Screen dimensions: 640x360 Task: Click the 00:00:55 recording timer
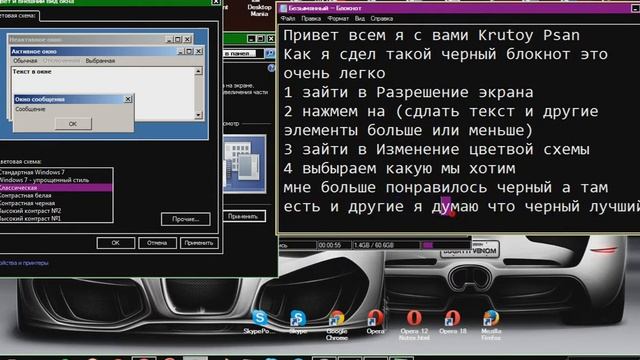[x=329, y=245]
